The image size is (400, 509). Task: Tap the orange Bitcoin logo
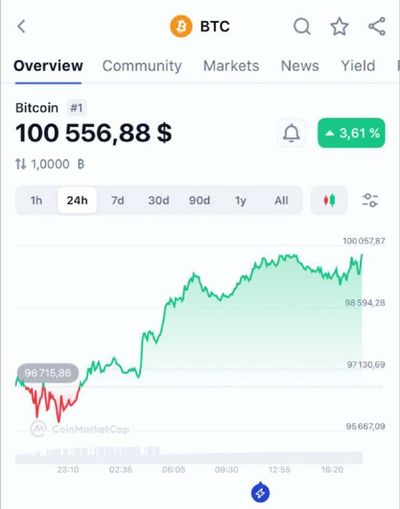point(181,26)
